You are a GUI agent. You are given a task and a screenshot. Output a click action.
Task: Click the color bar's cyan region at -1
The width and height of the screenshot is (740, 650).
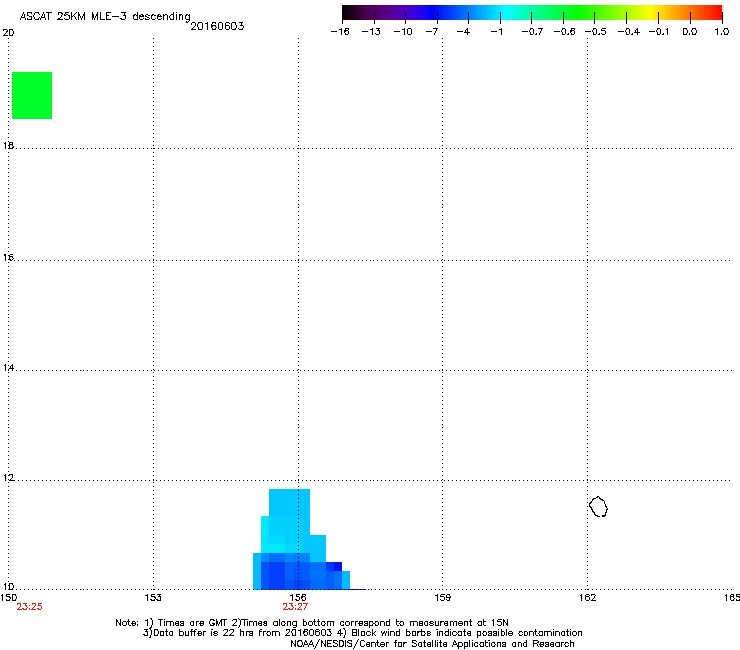pos(500,12)
